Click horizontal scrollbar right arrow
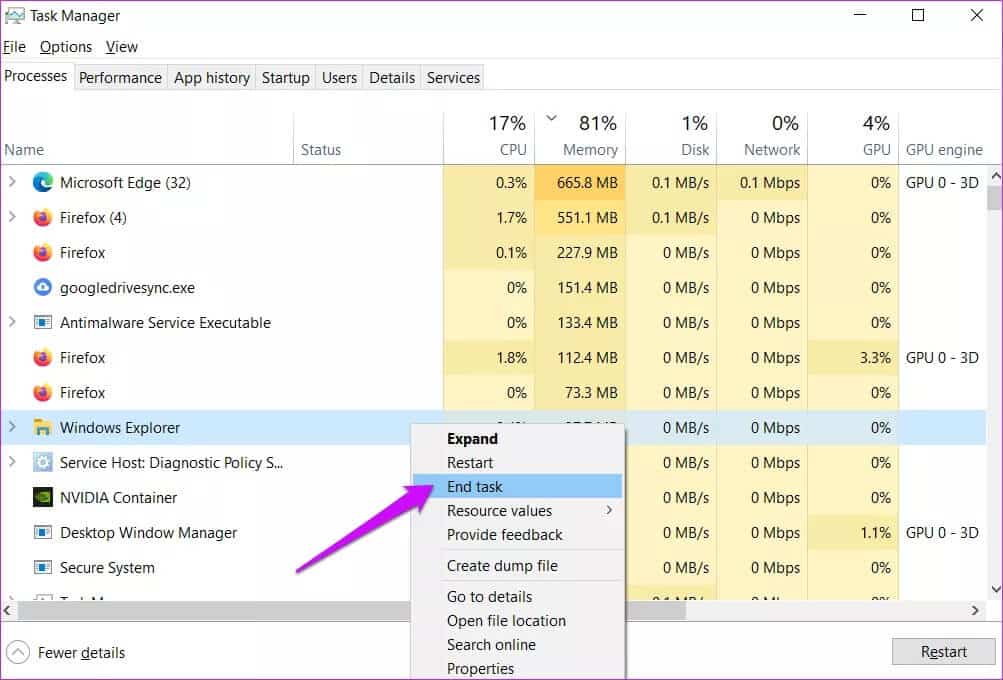Screen dimensions: 1003x680 (975, 610)
